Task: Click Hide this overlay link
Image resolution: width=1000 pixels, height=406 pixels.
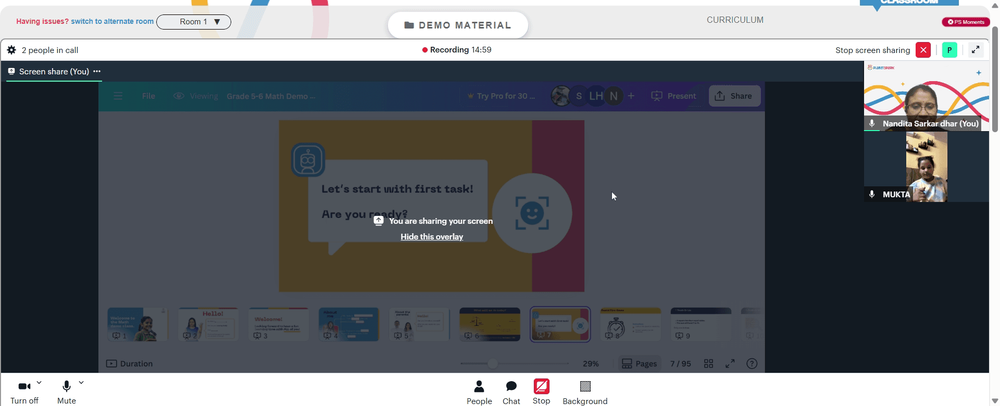Action: (x=432, y=236)
